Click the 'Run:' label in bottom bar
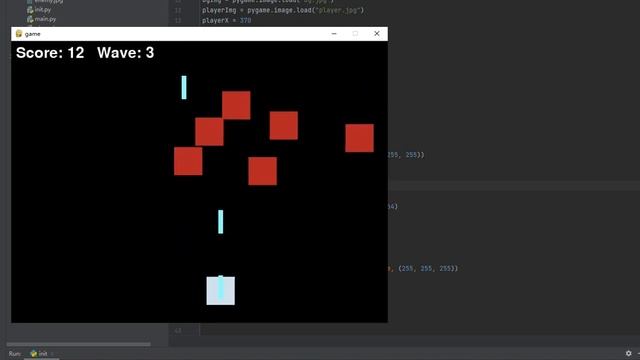 (x=15, y=353)
